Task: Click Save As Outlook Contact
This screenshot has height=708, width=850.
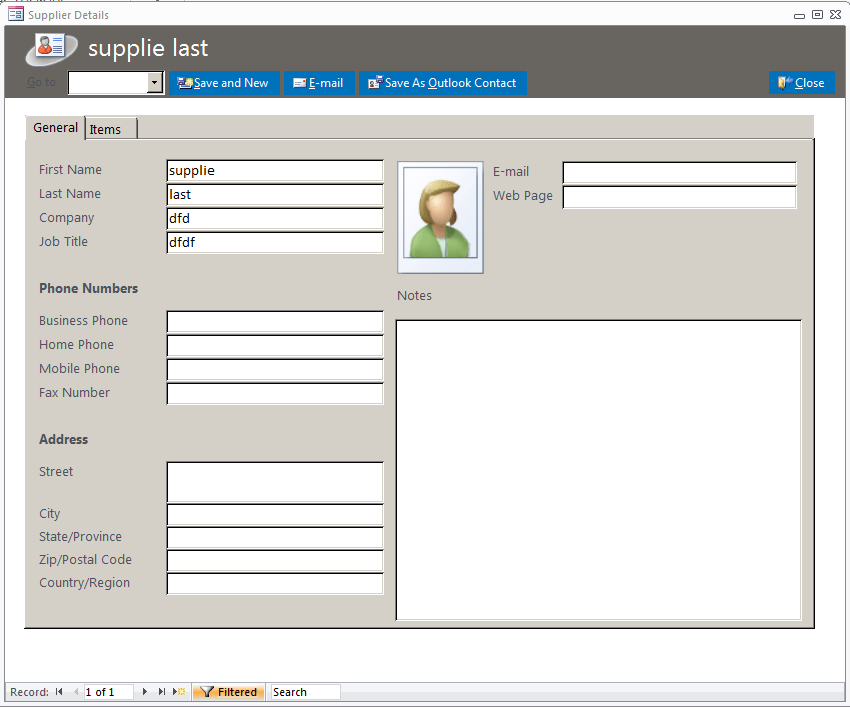Action: tap(443, 83)
